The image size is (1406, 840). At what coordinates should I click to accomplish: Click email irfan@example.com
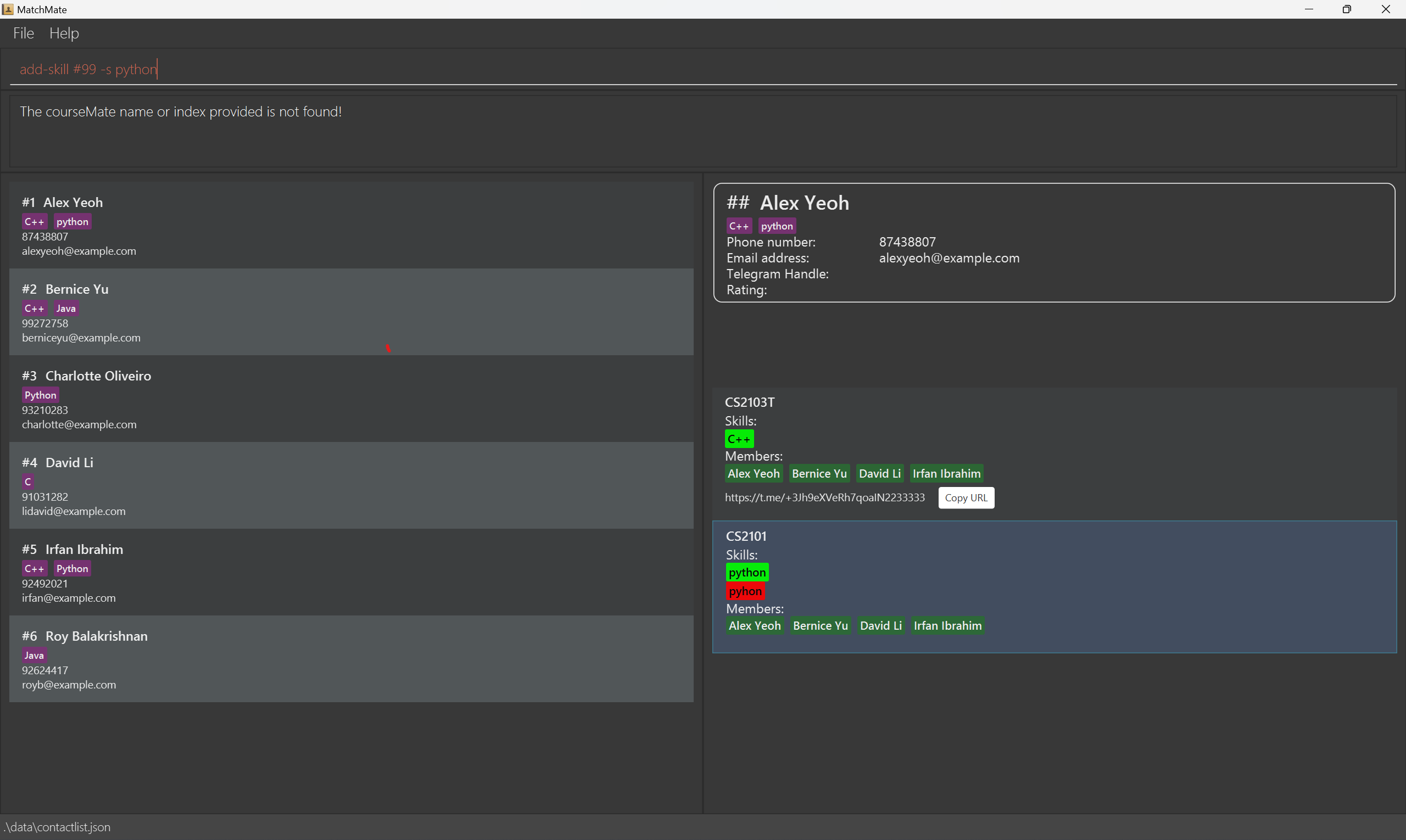click(x=69, y=598)
